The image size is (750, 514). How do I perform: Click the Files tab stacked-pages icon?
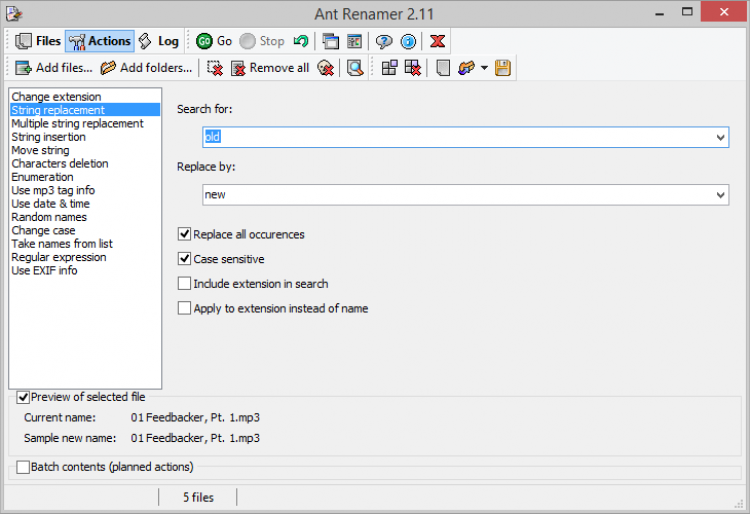tap(23, 42)
